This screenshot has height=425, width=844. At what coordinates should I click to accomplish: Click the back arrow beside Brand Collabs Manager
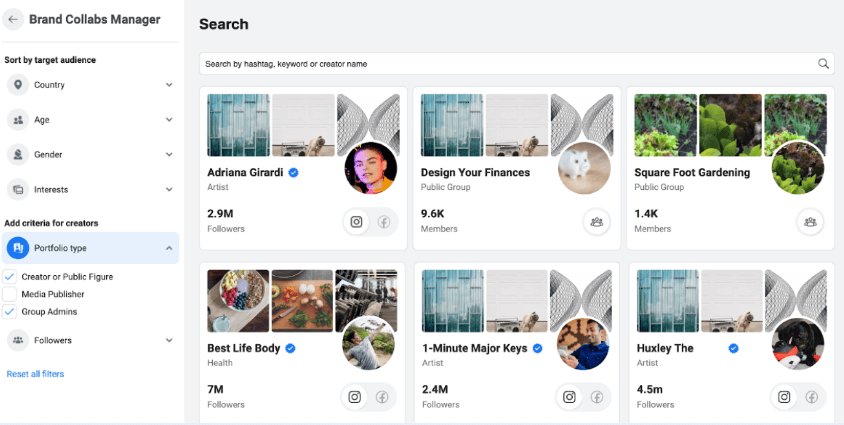(13, 19)
